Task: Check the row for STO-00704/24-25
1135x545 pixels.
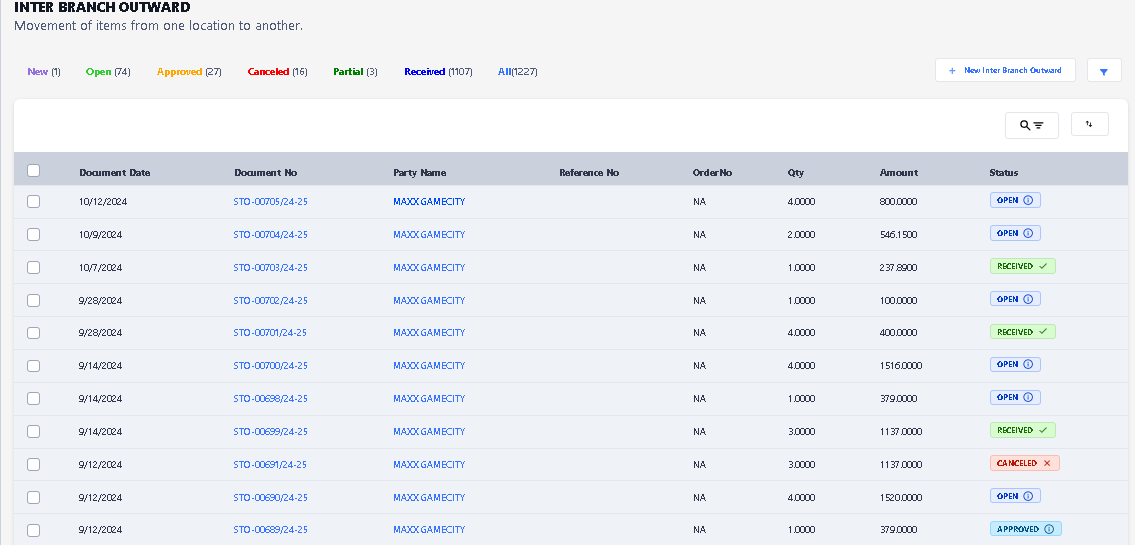Action: coord(33,234)
